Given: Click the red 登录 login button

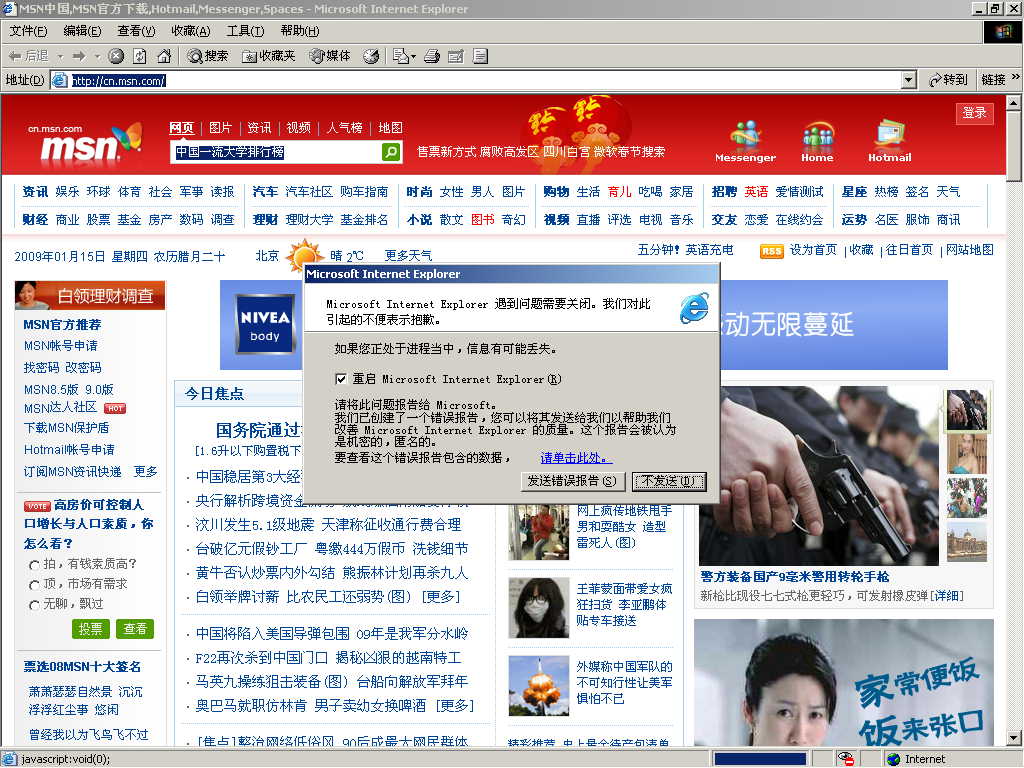Looking at the screenshot, I should click(x=974, y=112).
